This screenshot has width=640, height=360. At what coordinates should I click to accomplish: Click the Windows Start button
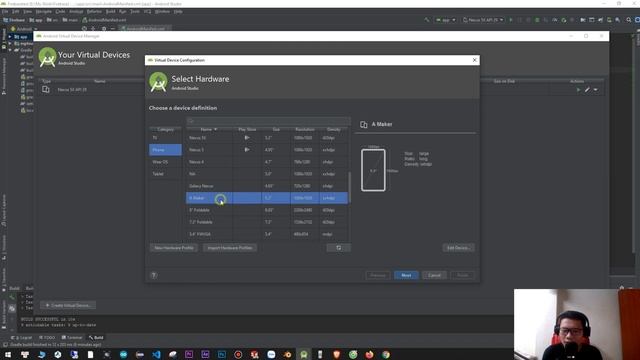[8, 354]
